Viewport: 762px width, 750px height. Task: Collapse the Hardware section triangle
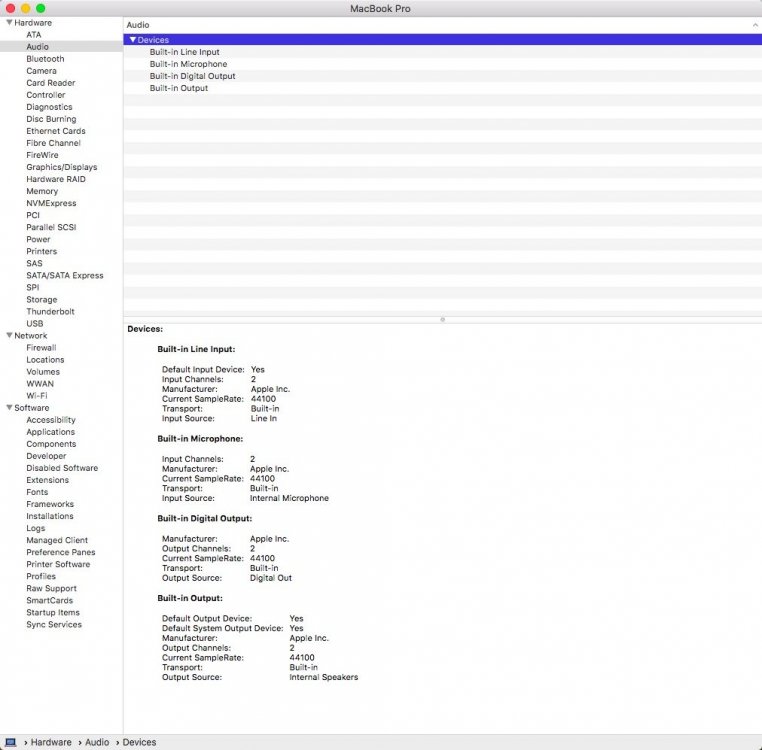pyautogui.click(x=9, y=22)
